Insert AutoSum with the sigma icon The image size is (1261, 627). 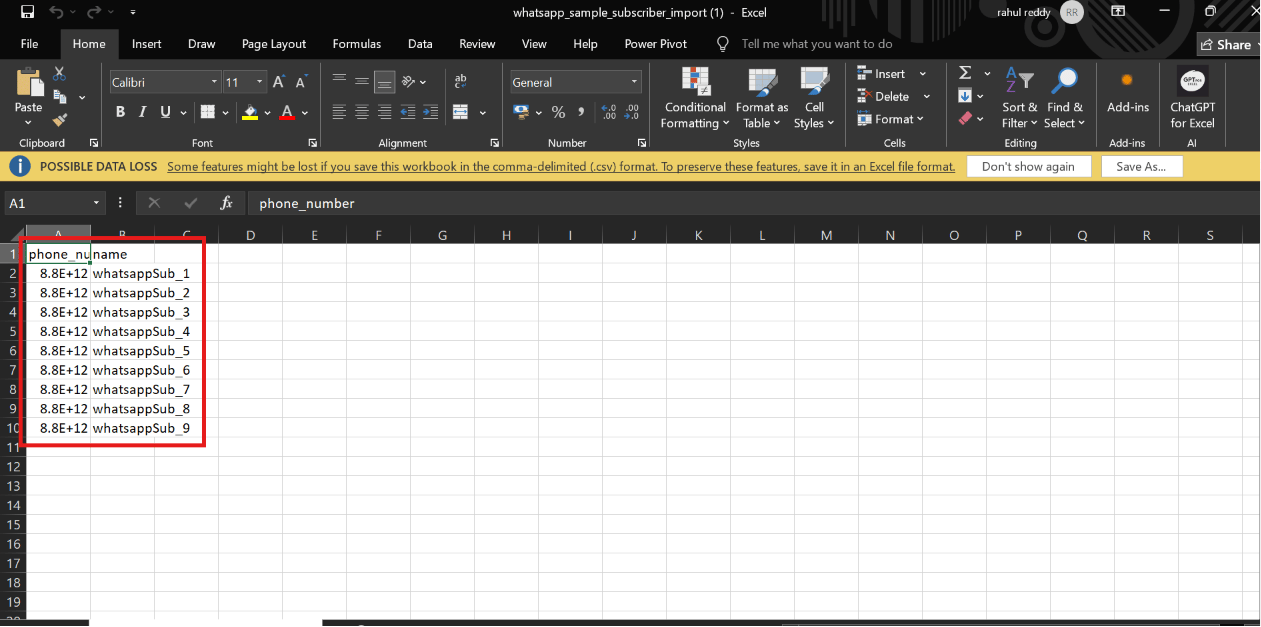[x=965, y=73]
